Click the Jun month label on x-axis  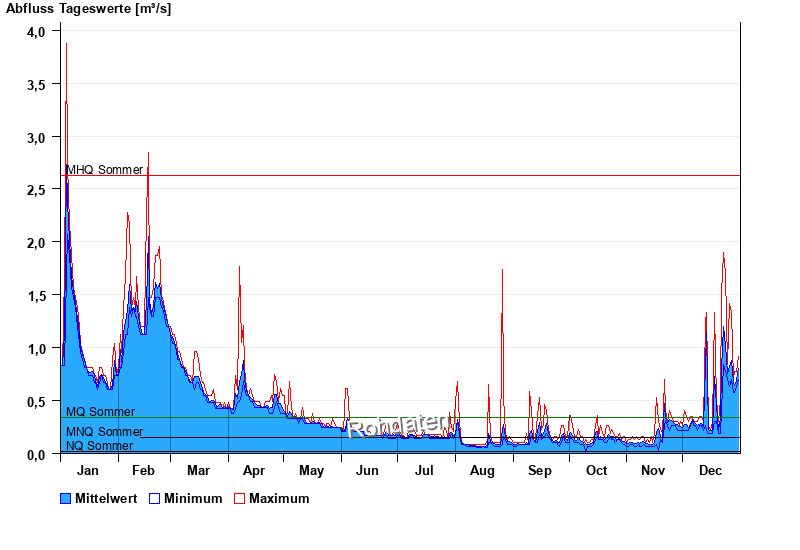tap(368, 470)
